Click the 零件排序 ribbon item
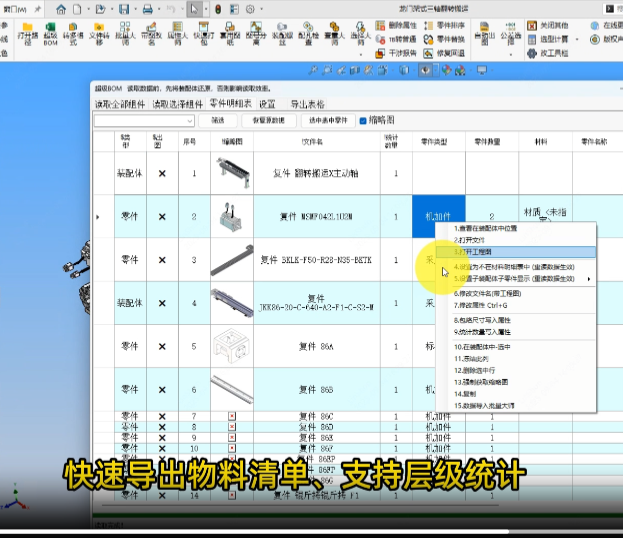The width and height of the screenshot is (623, 538). pyautogui.click(x=444, y=26)
